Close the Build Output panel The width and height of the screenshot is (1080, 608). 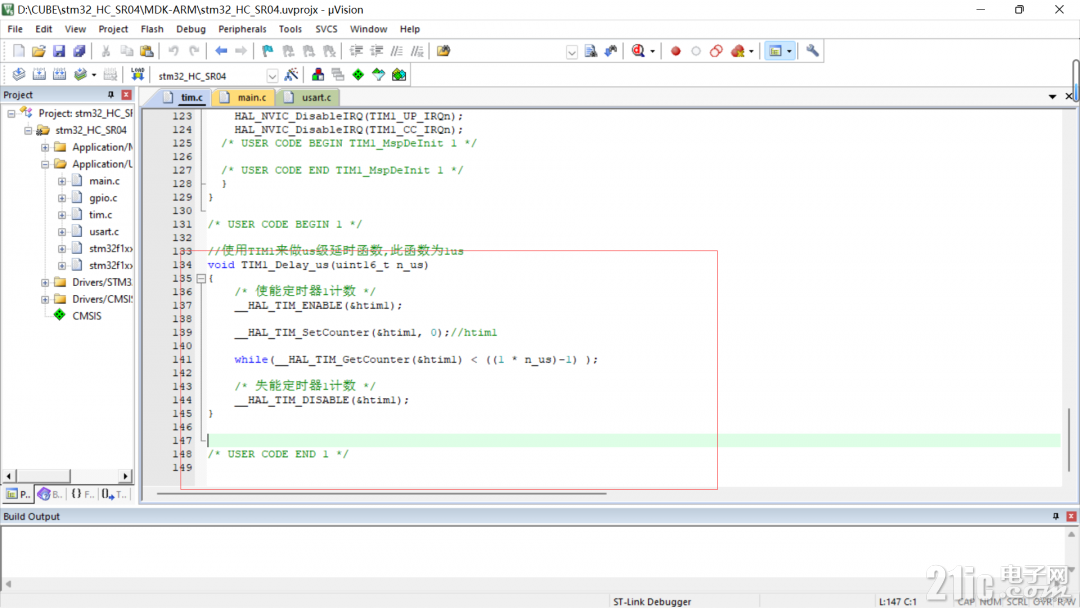pos(1071,516)
